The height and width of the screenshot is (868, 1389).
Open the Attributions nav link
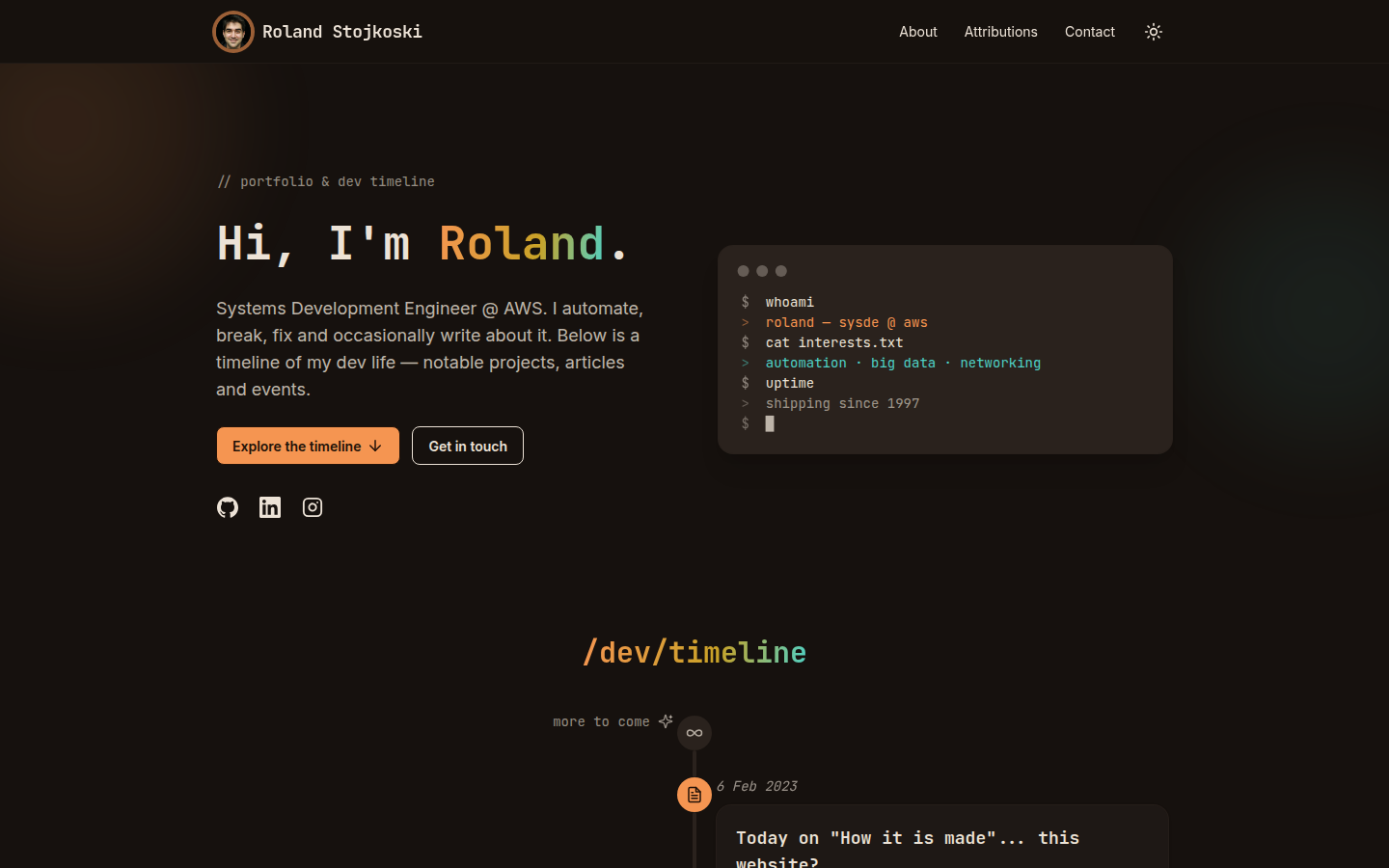(x=1001, y=32)
